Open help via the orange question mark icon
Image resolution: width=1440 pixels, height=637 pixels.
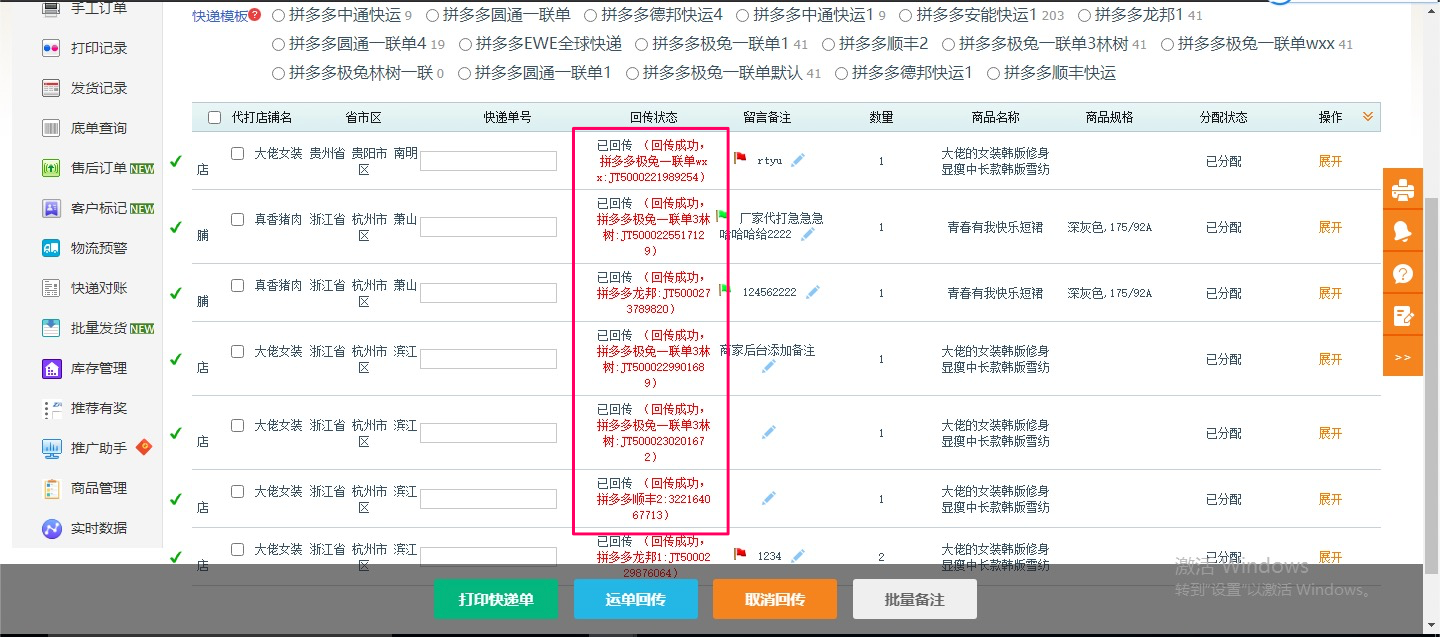(1403, 273)
